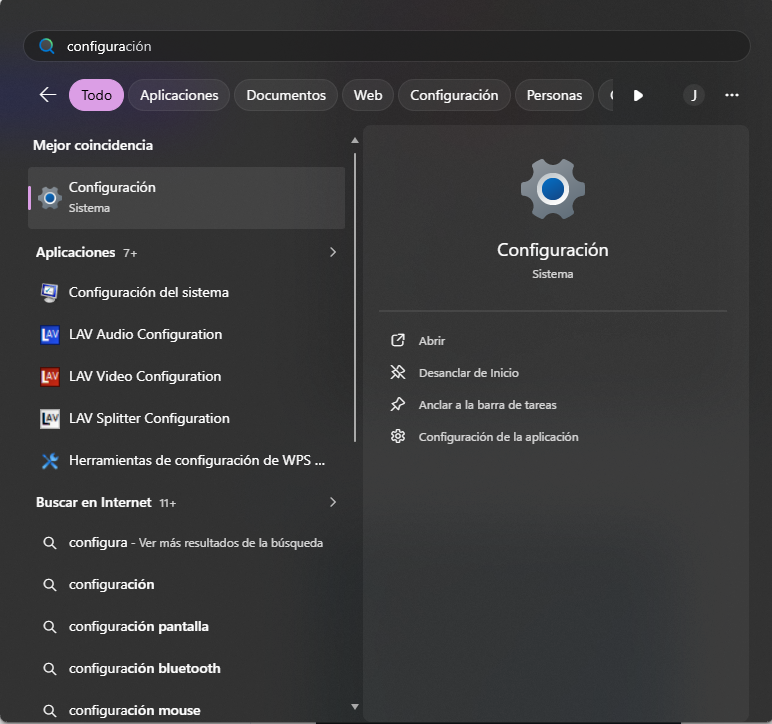
Task: Click the search magnifier icon in search box
Action: (47, 46)
